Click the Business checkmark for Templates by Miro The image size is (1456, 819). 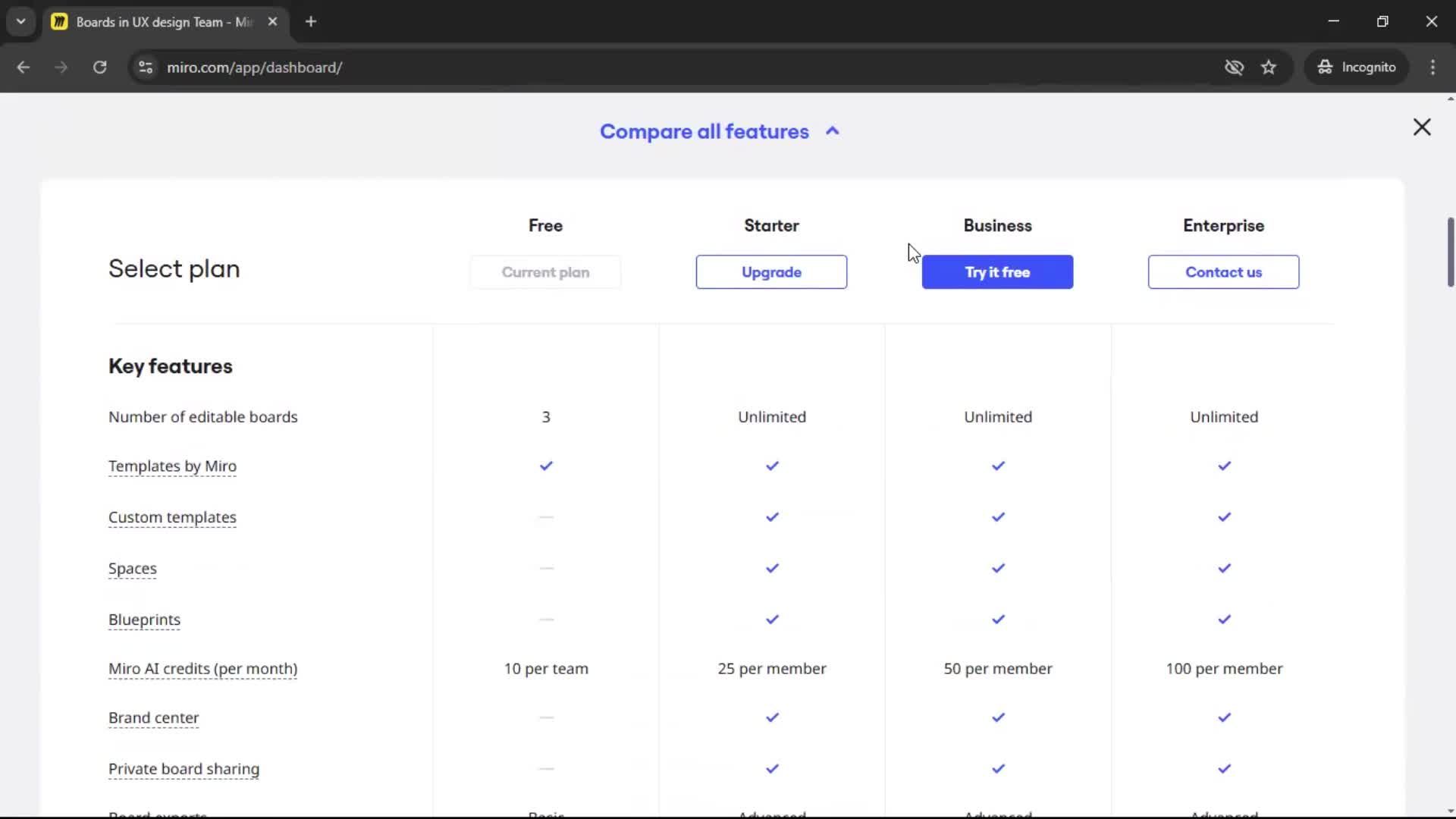click(x=998, y=466)
